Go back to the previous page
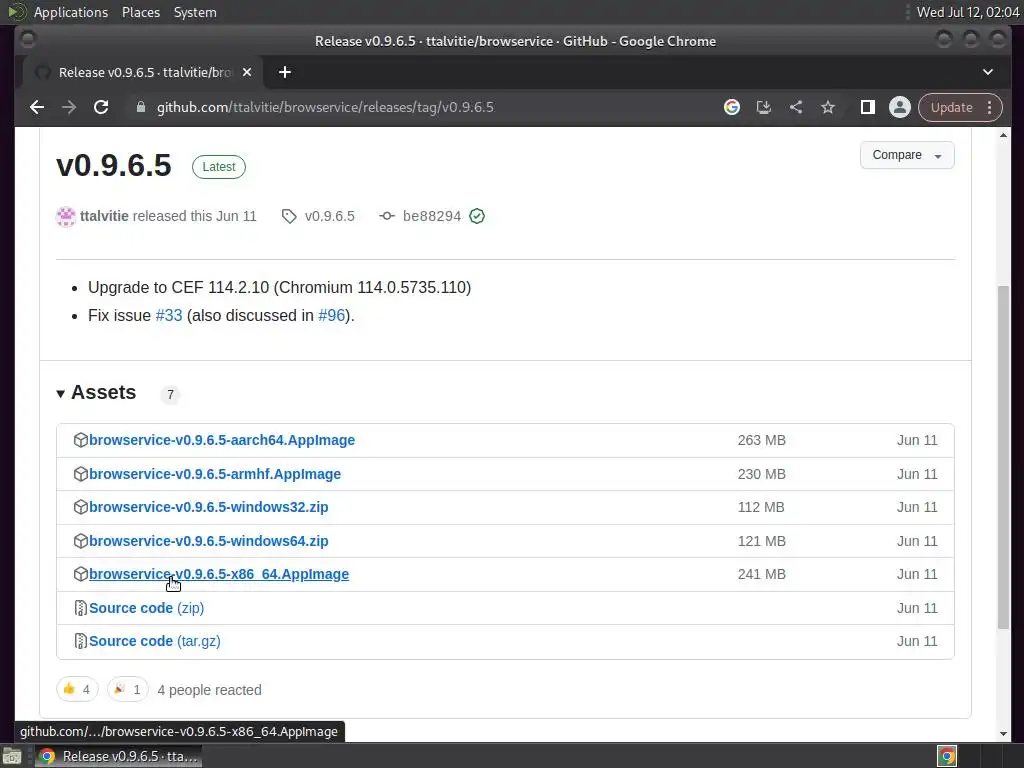Viewport: 1024px width, 768px height. point(37,107)
